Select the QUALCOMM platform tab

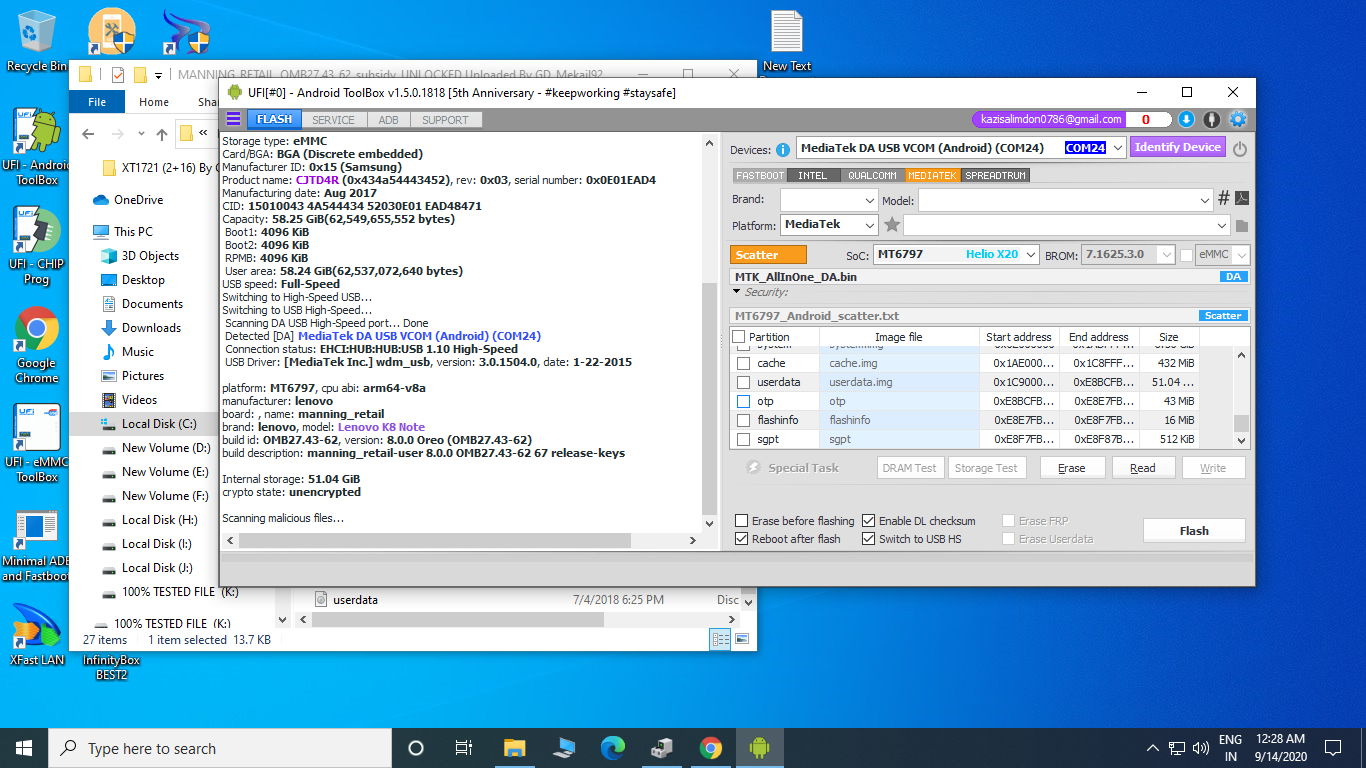tap(871, 175)
